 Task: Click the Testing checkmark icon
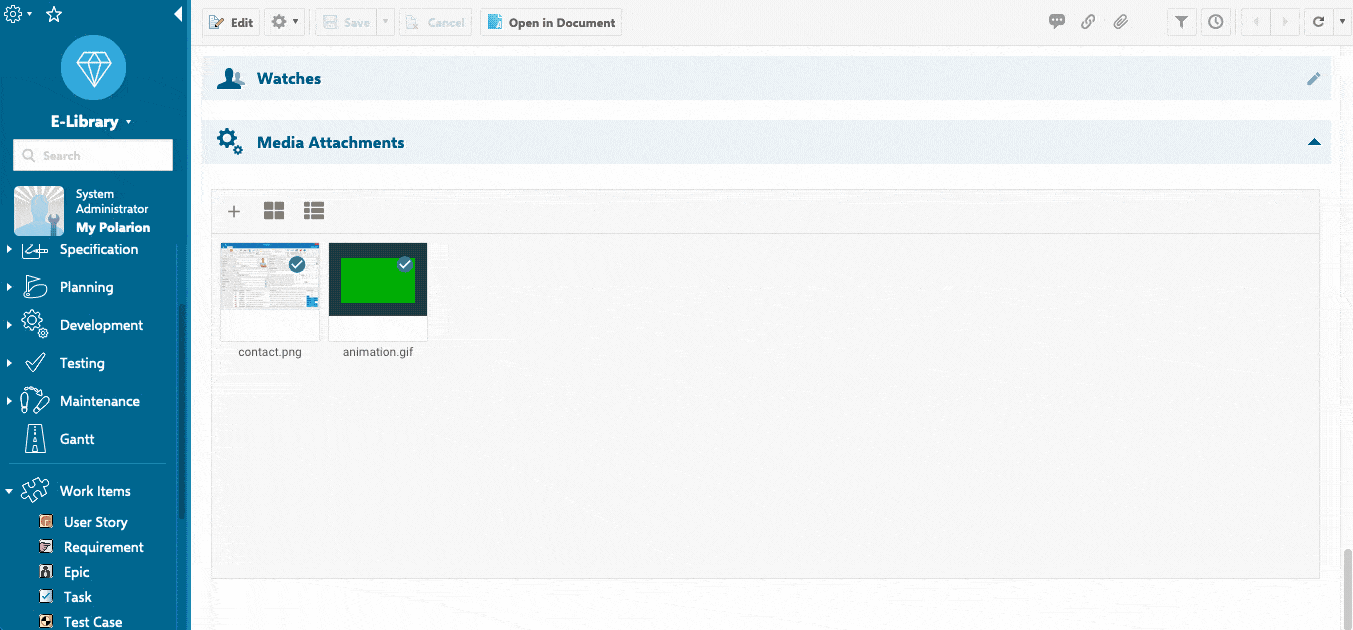point(35,363)
